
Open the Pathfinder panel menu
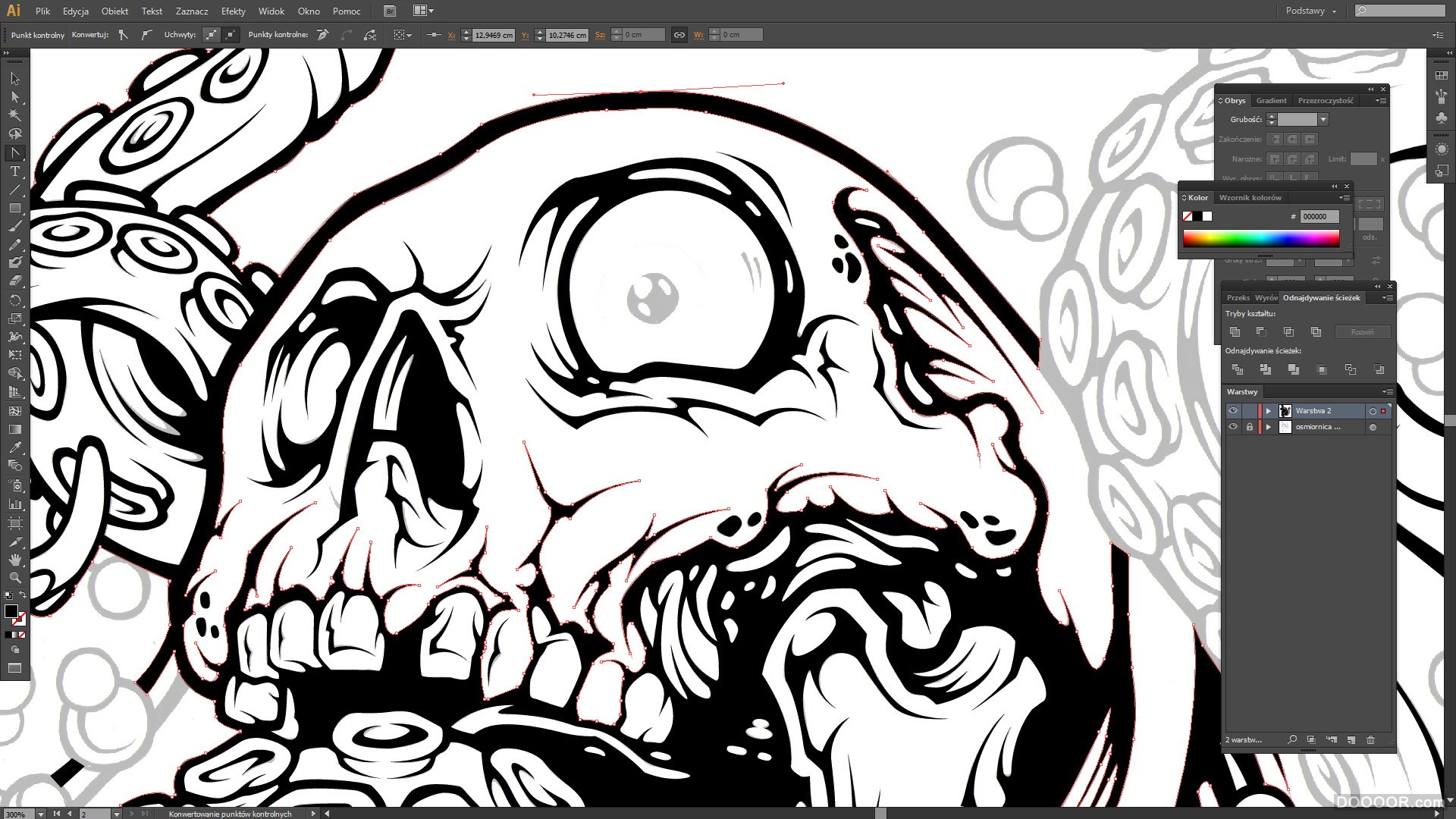coord(1387,298)
